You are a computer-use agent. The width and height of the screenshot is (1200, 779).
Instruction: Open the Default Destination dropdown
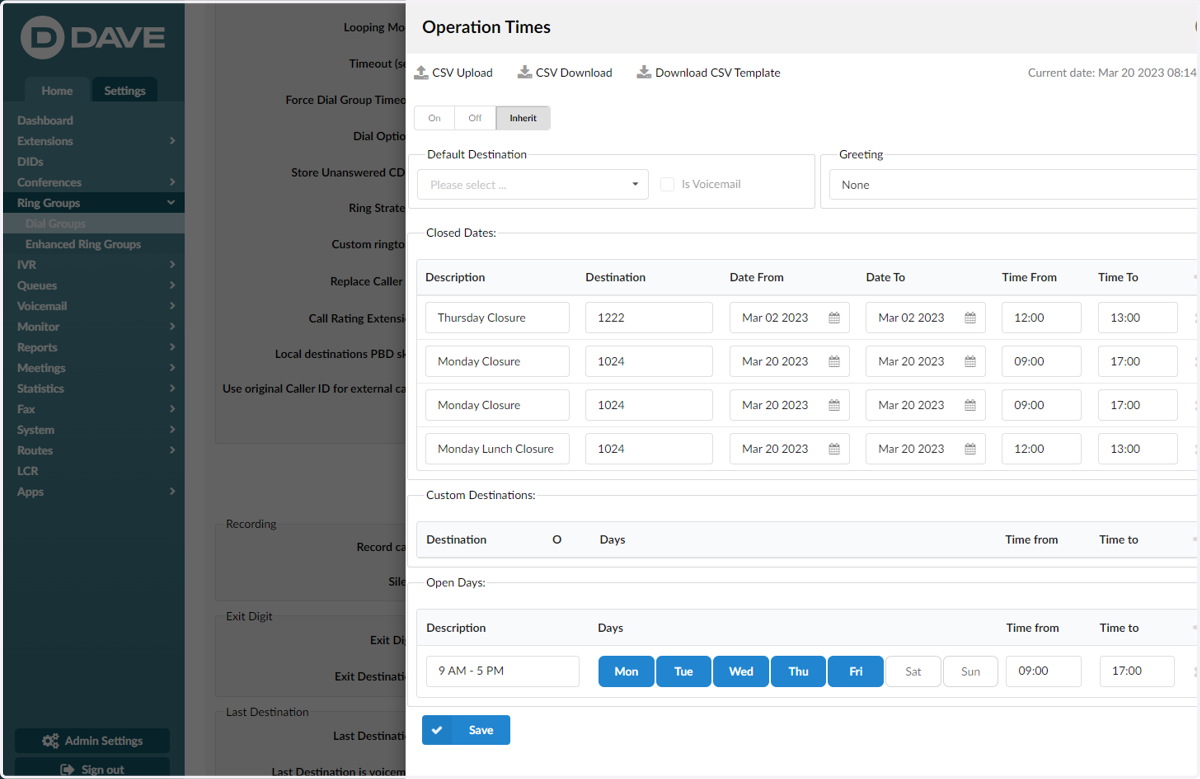point(533,185)
